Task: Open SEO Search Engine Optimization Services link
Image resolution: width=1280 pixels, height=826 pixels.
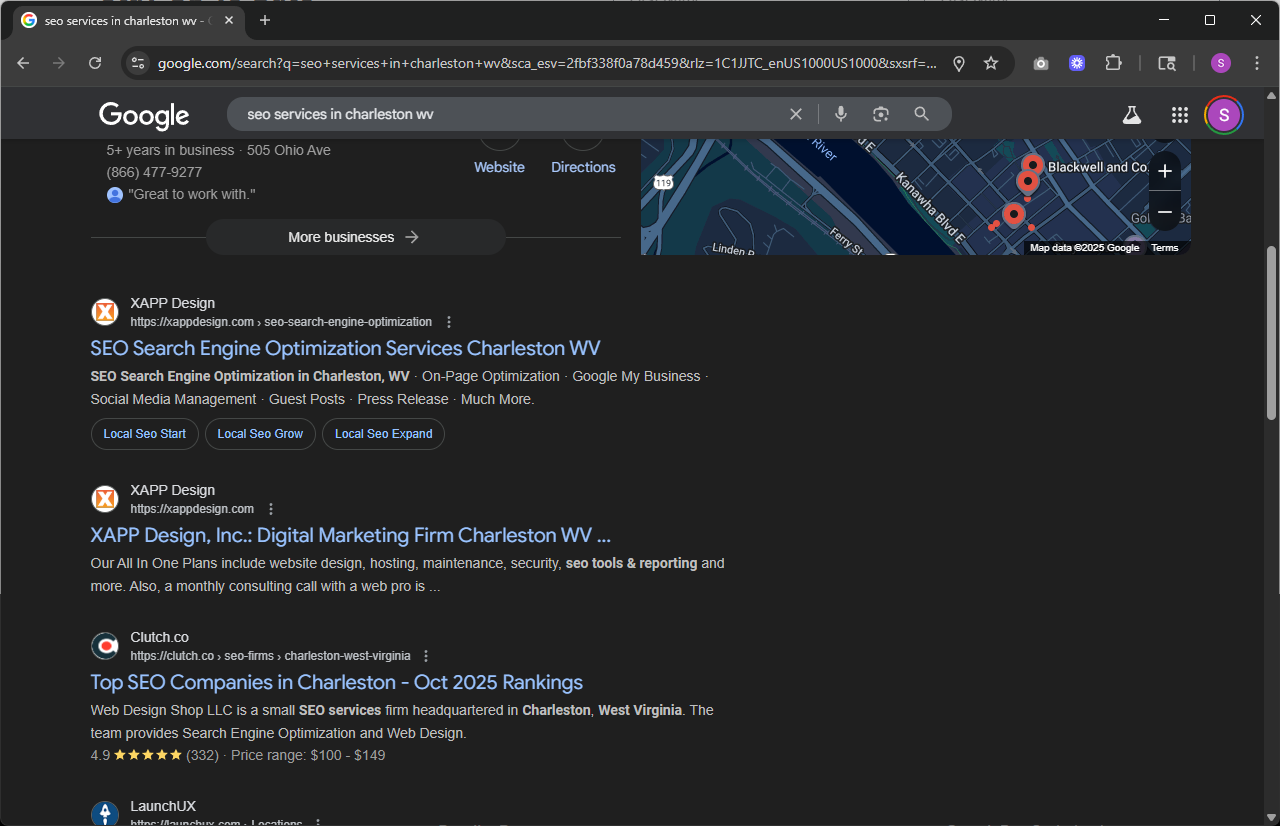Action: pos(345,348)
